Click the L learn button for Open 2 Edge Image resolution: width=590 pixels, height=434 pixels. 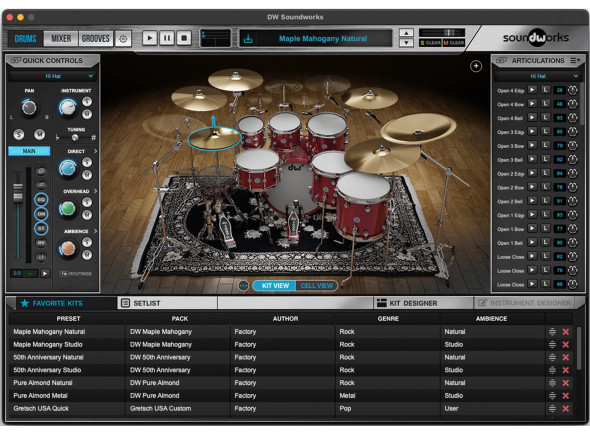coord(545,173)
